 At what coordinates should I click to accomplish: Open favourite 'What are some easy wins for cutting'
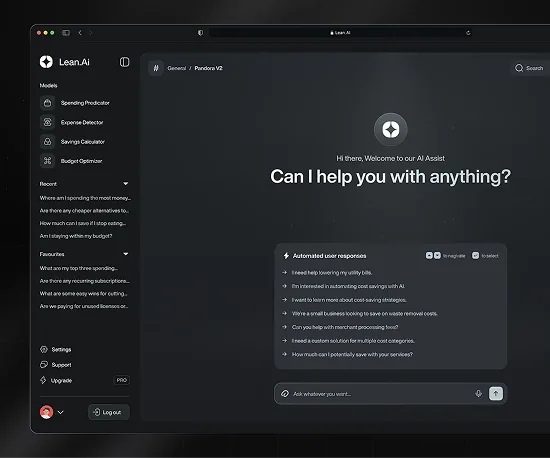click(83, 294)
